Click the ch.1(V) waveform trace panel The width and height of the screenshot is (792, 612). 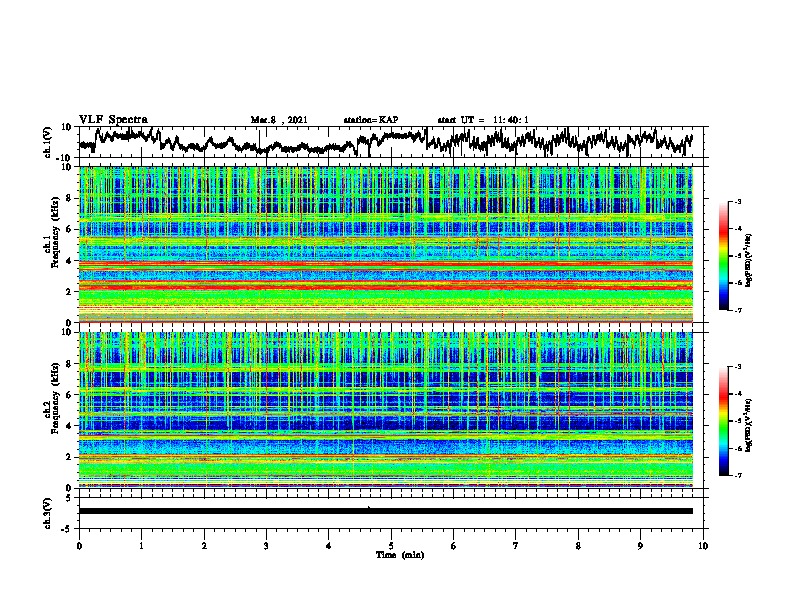click(x=393, y=142)
